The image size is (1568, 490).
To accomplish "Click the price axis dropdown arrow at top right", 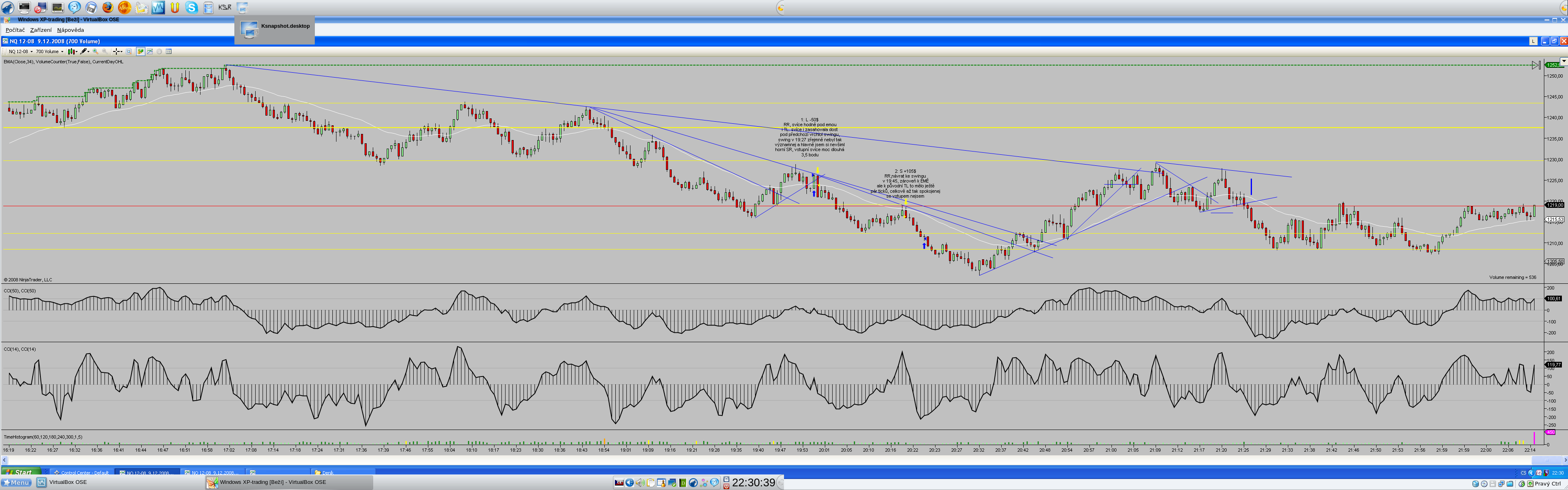I will pyautogui.click(x=1563, y=62).
